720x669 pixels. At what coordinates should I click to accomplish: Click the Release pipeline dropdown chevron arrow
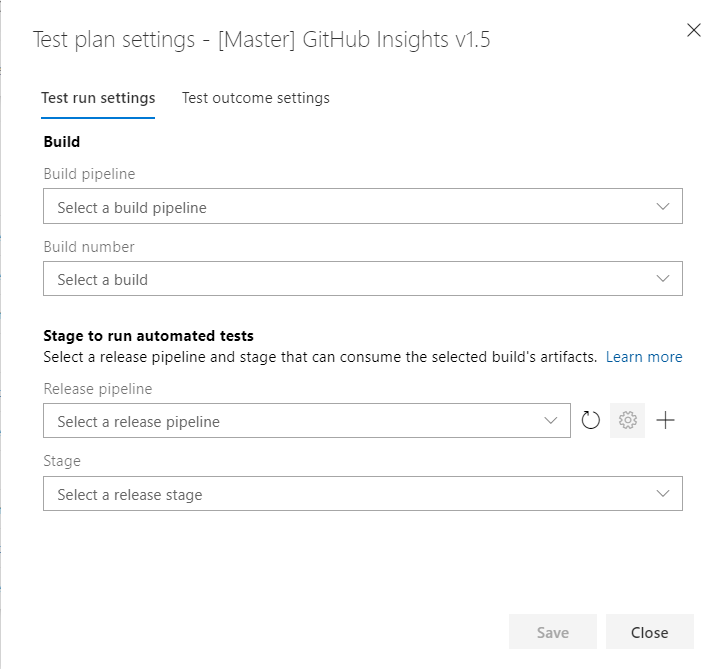pyautogui.click(x=550, y=421)
